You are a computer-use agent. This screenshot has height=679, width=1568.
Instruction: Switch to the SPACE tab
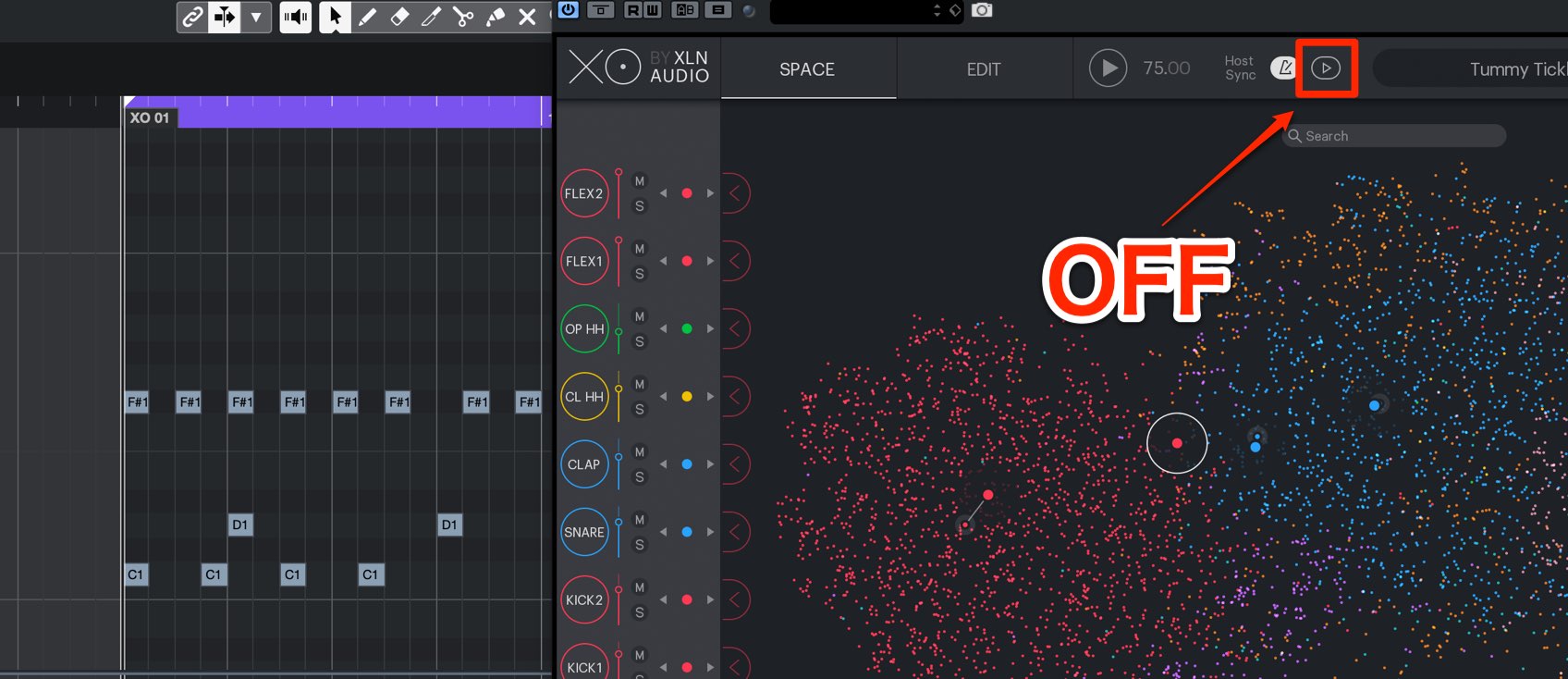tap(807, 69)
